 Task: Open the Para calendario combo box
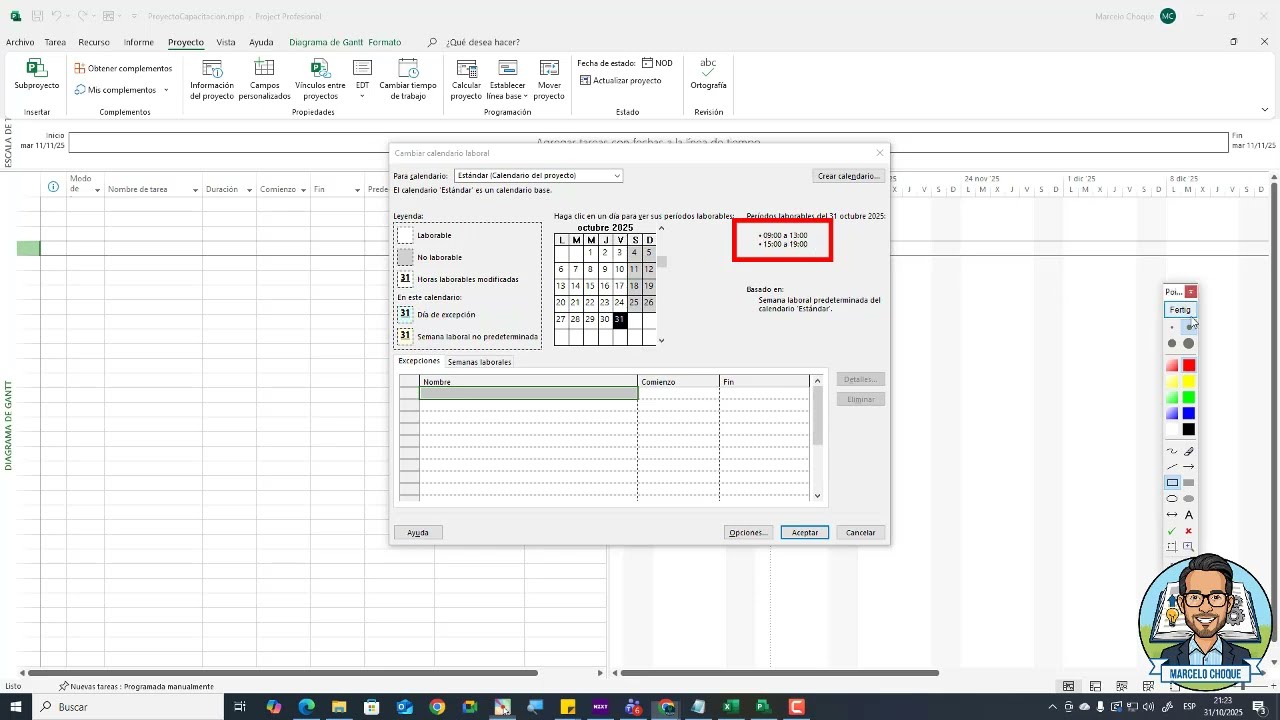coord(538,176)
